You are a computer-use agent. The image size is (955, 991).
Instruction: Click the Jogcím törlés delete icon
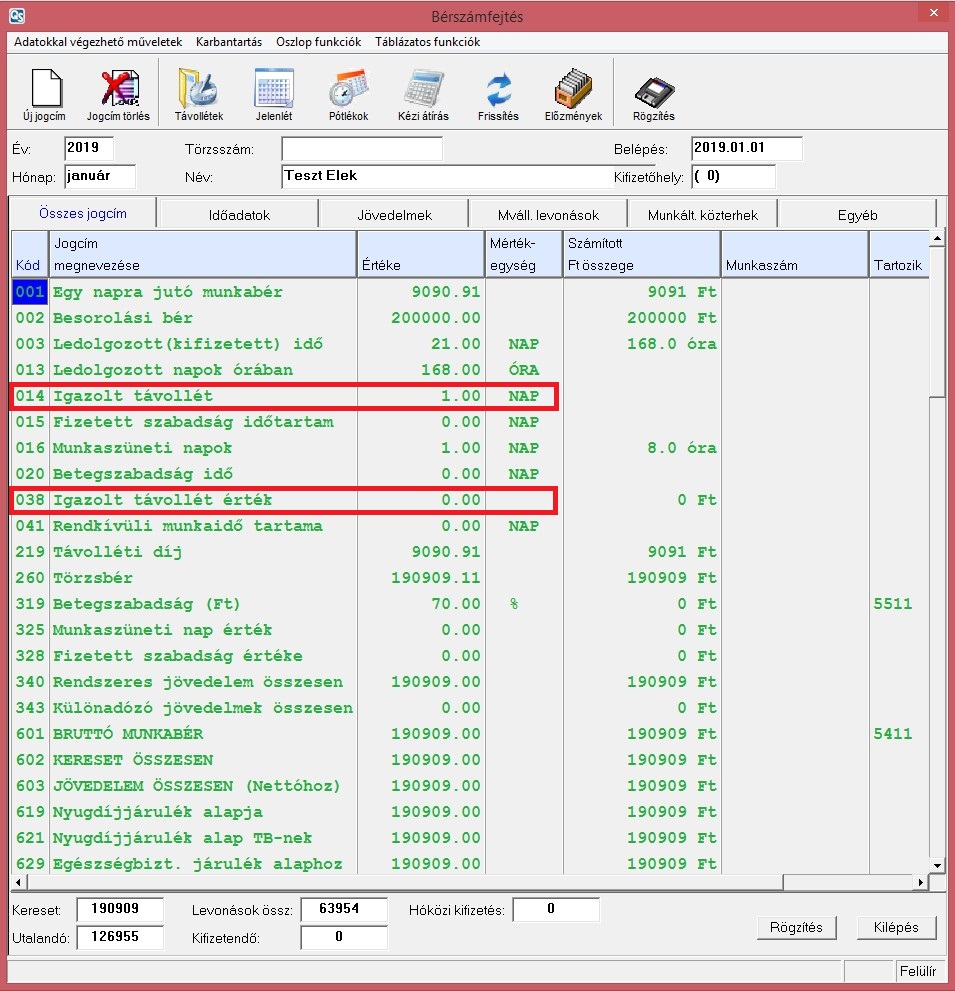click(118, 89)
